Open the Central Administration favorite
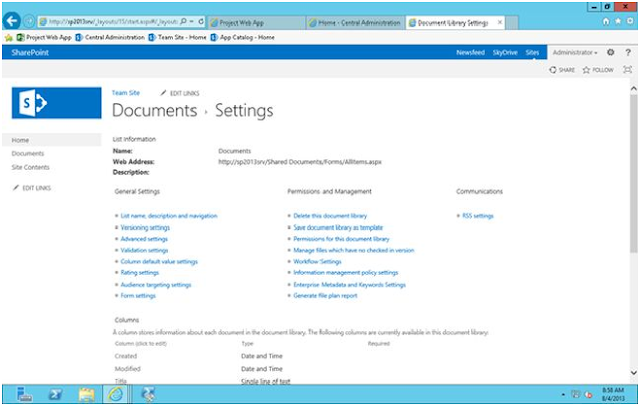This screenshot has height=407, width=640. coord(110,38)
